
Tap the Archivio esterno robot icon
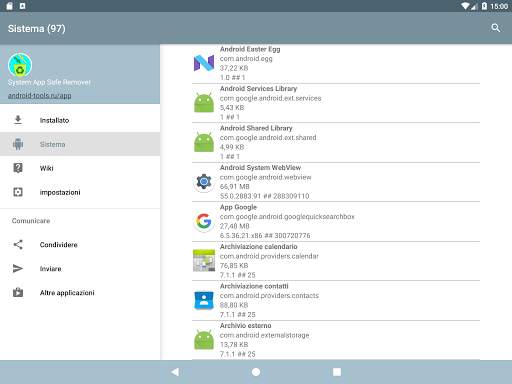click(x=204, y=339)
